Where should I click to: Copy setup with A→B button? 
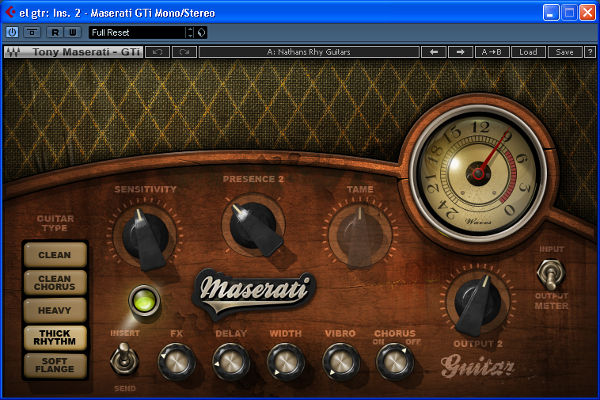click(x=492, y=52)
